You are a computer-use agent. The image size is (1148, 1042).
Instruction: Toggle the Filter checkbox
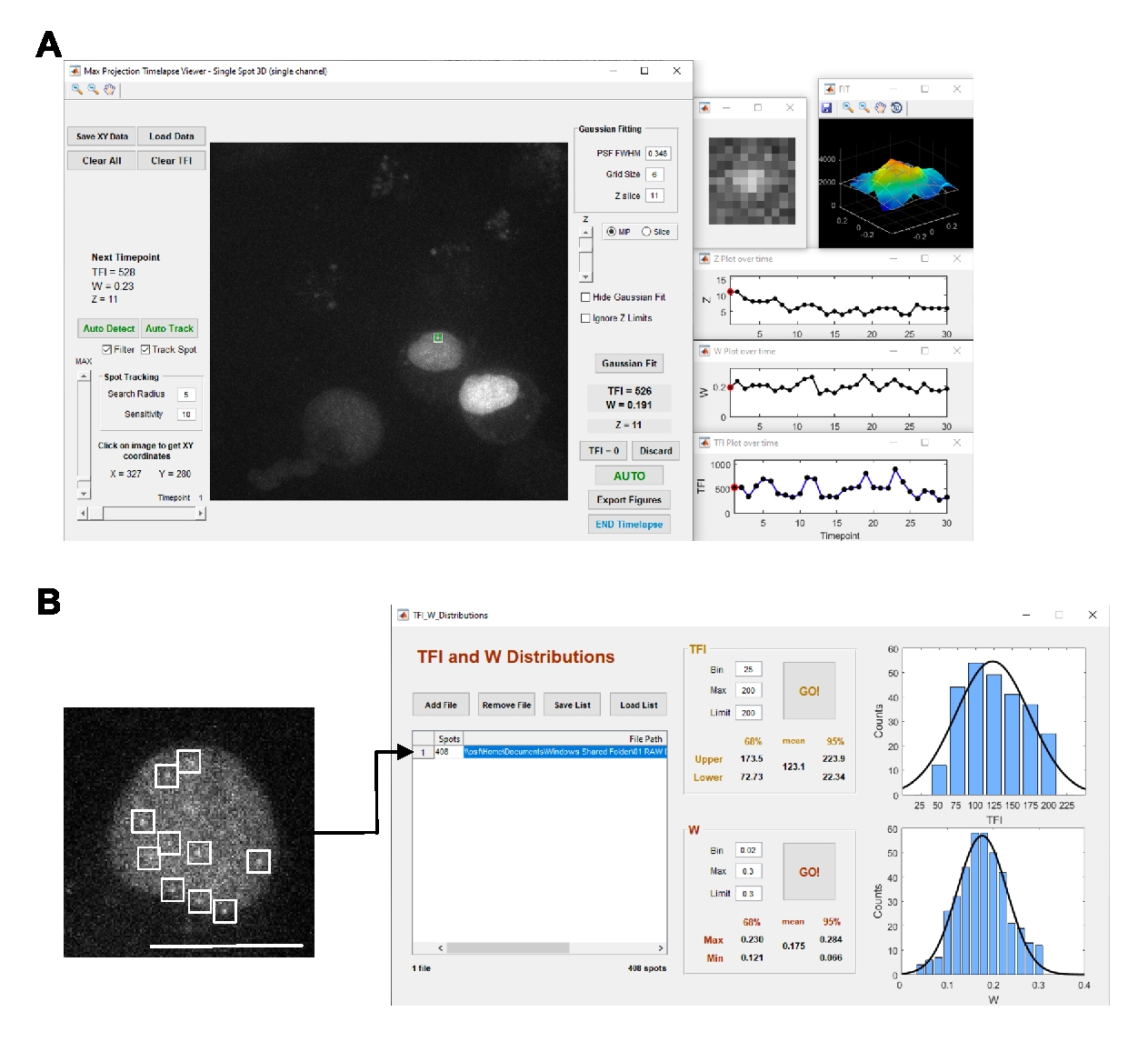106,349
